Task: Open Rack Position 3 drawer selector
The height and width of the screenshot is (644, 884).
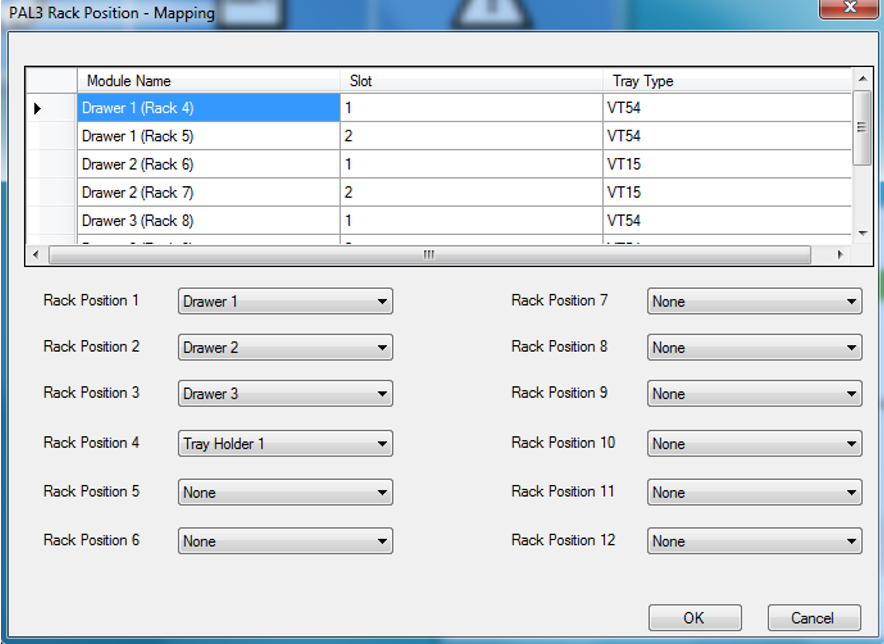Action: point(285,394)
